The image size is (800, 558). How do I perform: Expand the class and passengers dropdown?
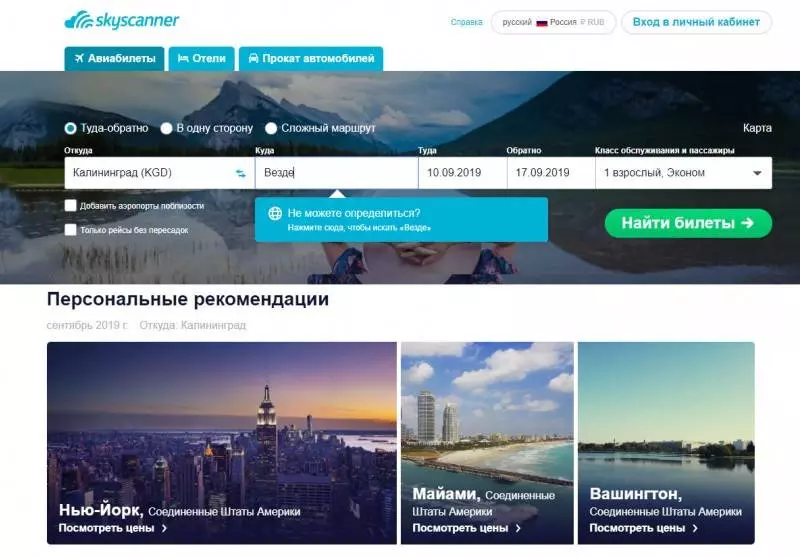click(x=684, y=173)
